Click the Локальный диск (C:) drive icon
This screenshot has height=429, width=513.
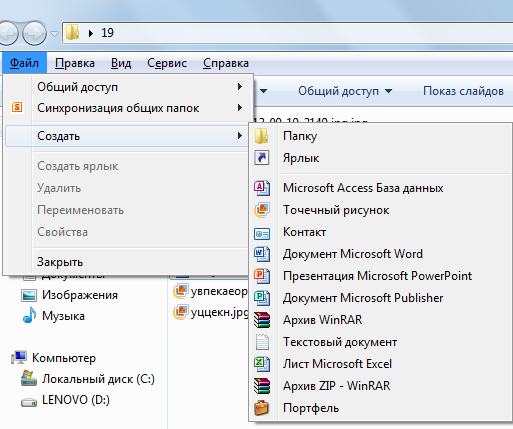[x=29, y=378]
